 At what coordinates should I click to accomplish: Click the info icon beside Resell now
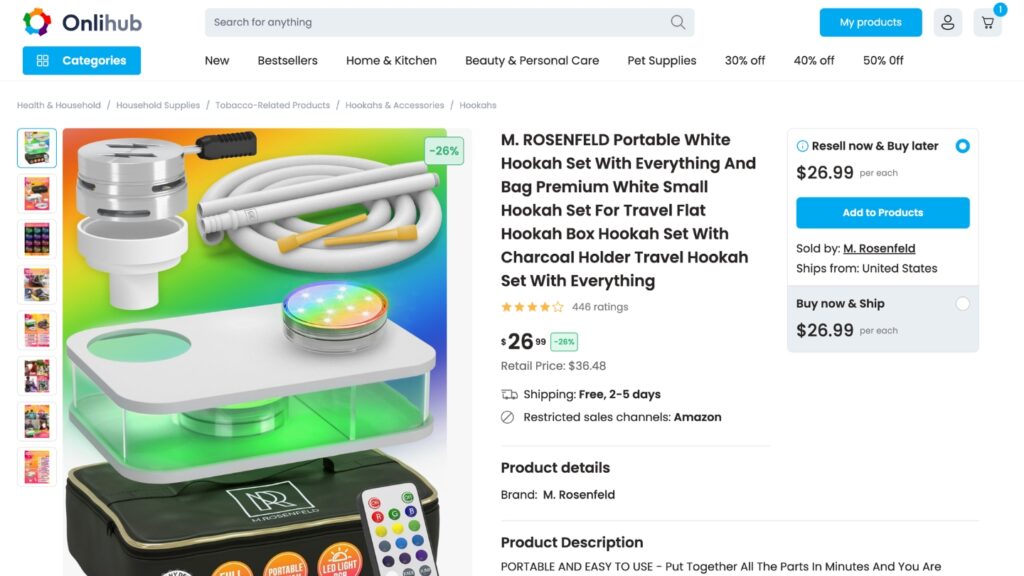click(802, 146)
